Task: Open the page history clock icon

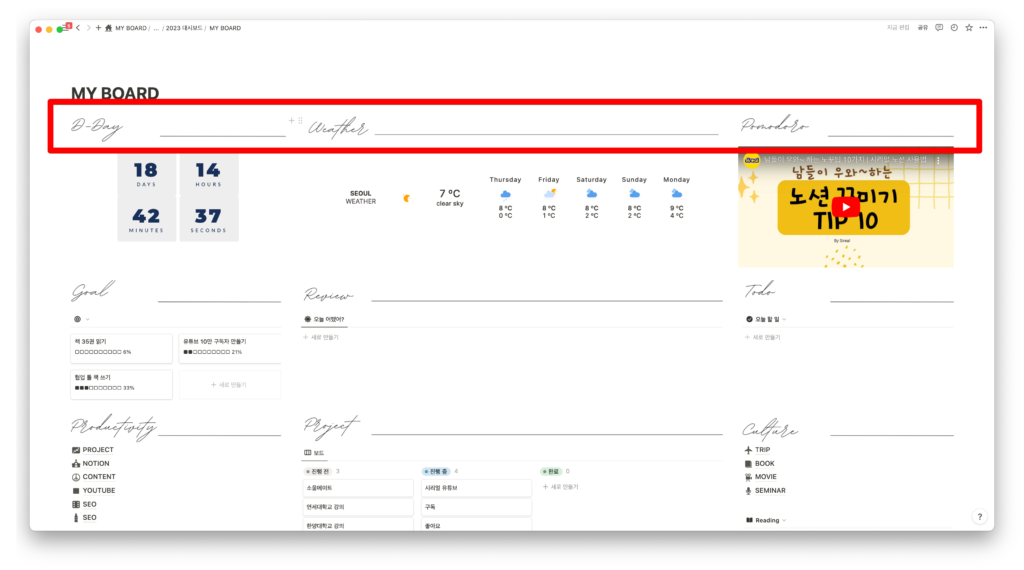Action: (x=953, y=28)
